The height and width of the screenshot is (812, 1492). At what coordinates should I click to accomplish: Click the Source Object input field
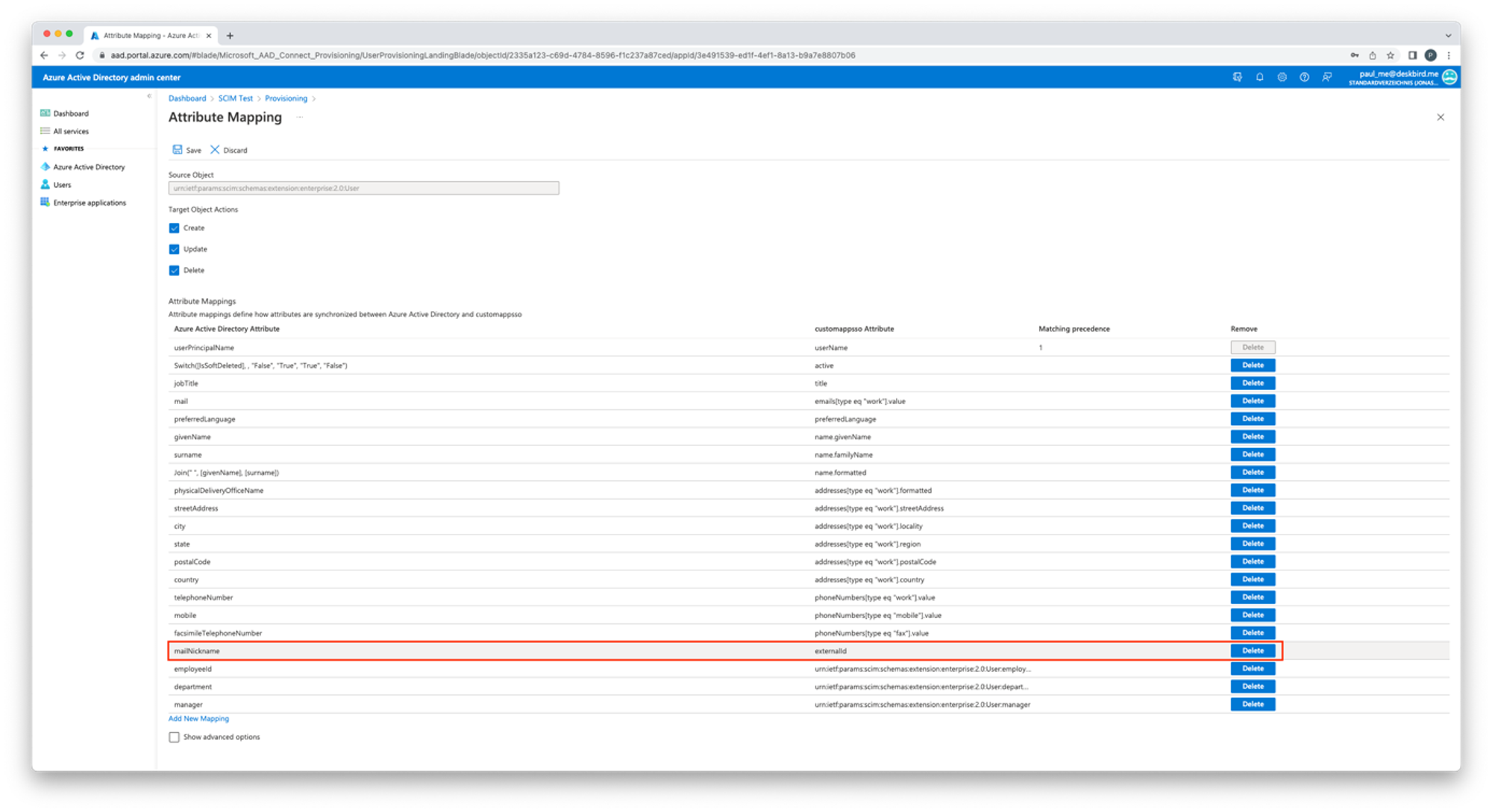[363, 188]
